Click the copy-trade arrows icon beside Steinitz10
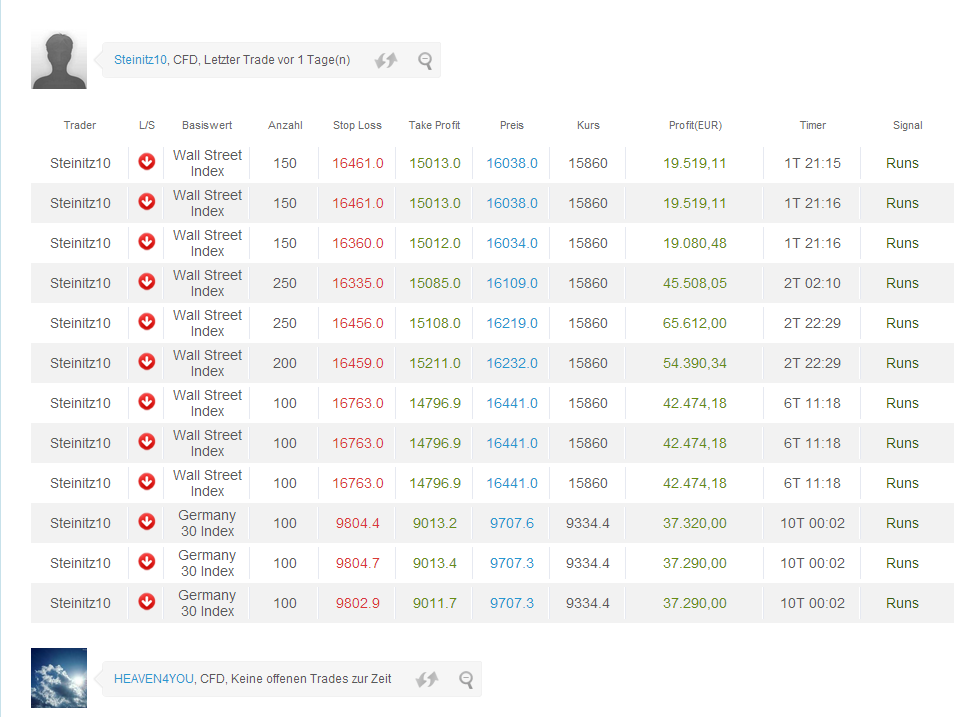969x717 pixels. [x=386, y=61]
